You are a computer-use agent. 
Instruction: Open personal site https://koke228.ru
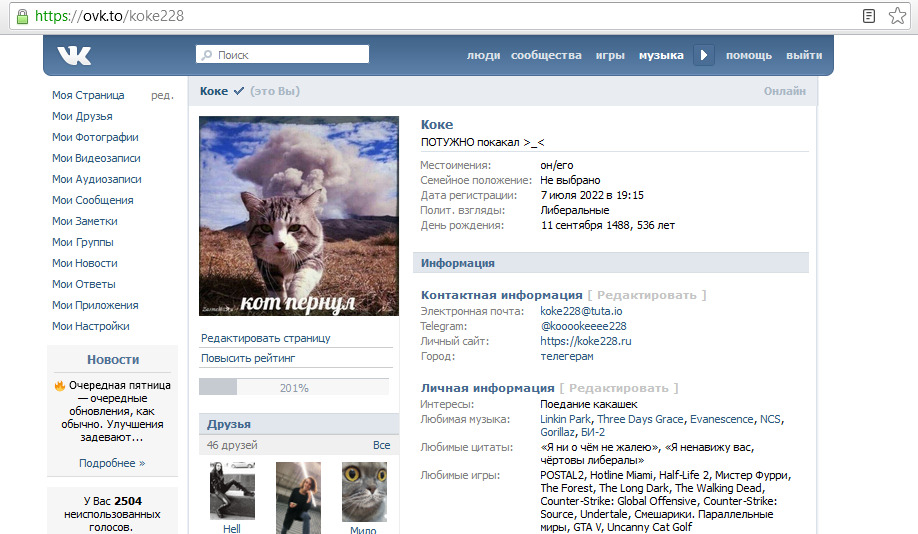585,341
